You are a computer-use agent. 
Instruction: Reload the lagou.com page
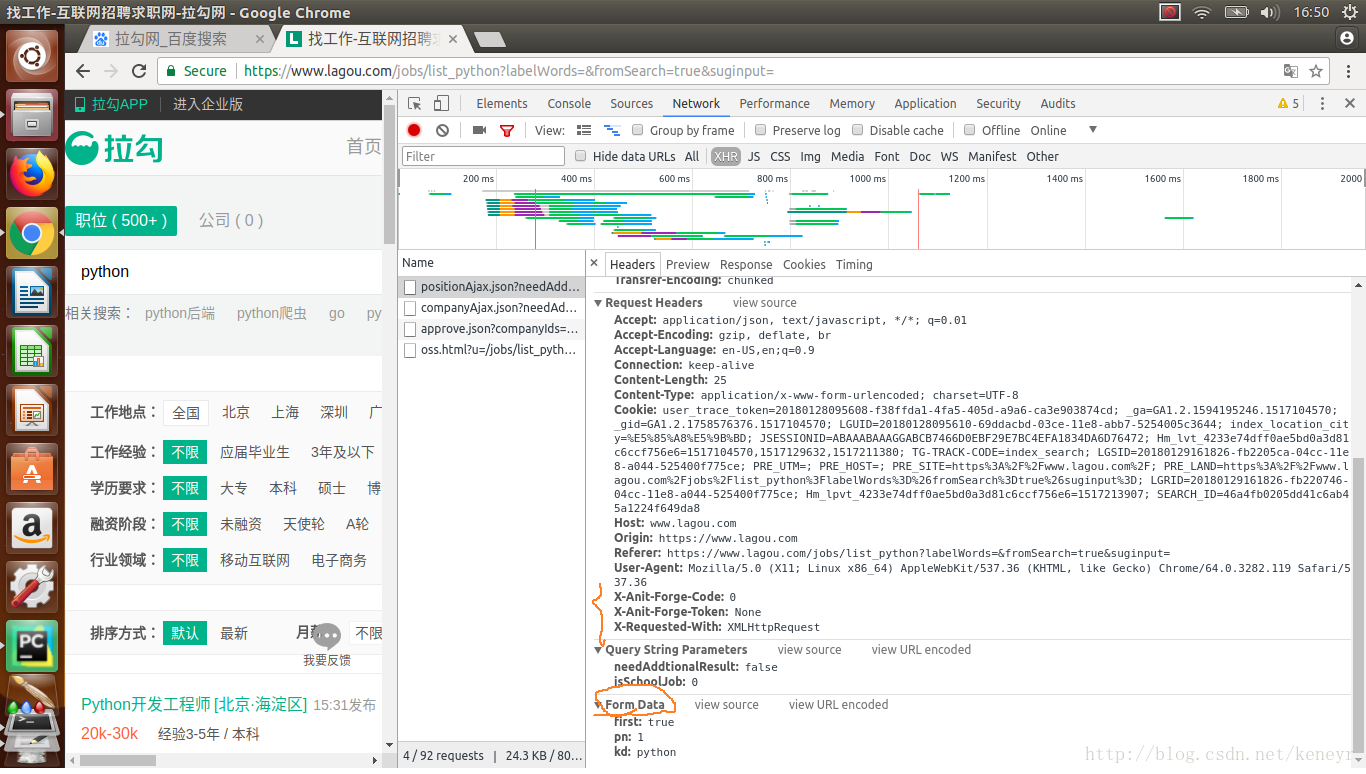pyautogui.click(x=139, y=71)
